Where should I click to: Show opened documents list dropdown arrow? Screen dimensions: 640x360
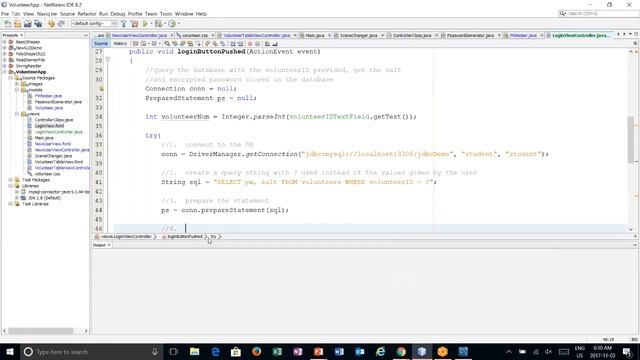pos(630,35)
